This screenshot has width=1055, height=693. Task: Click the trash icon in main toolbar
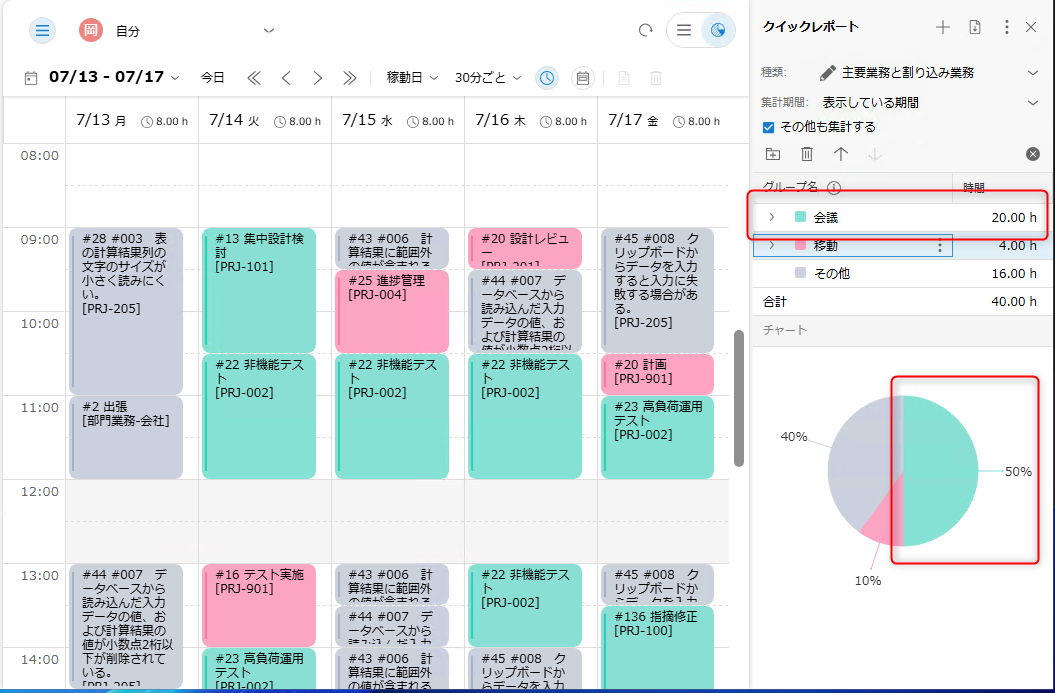coord(656,78)
